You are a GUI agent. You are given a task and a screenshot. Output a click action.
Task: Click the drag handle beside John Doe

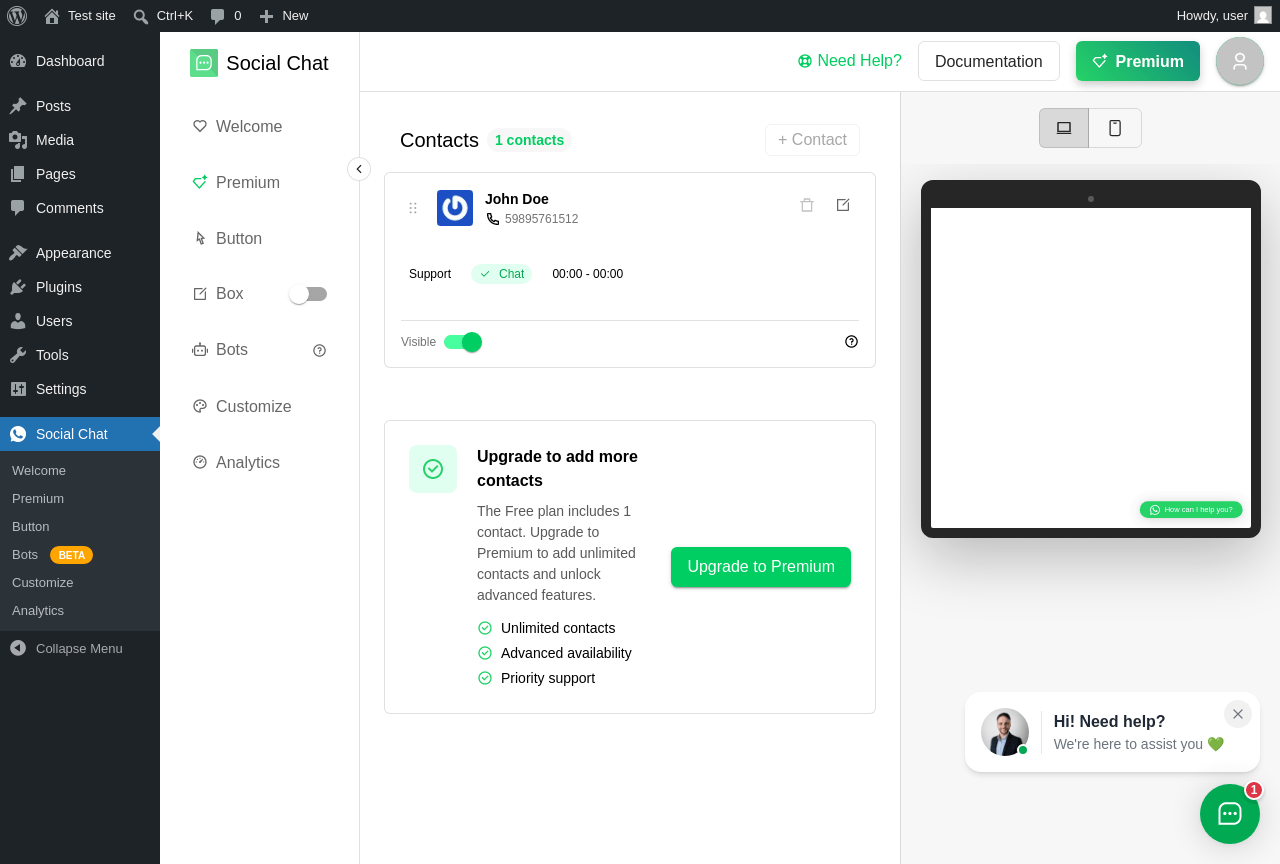coord(413,208)
